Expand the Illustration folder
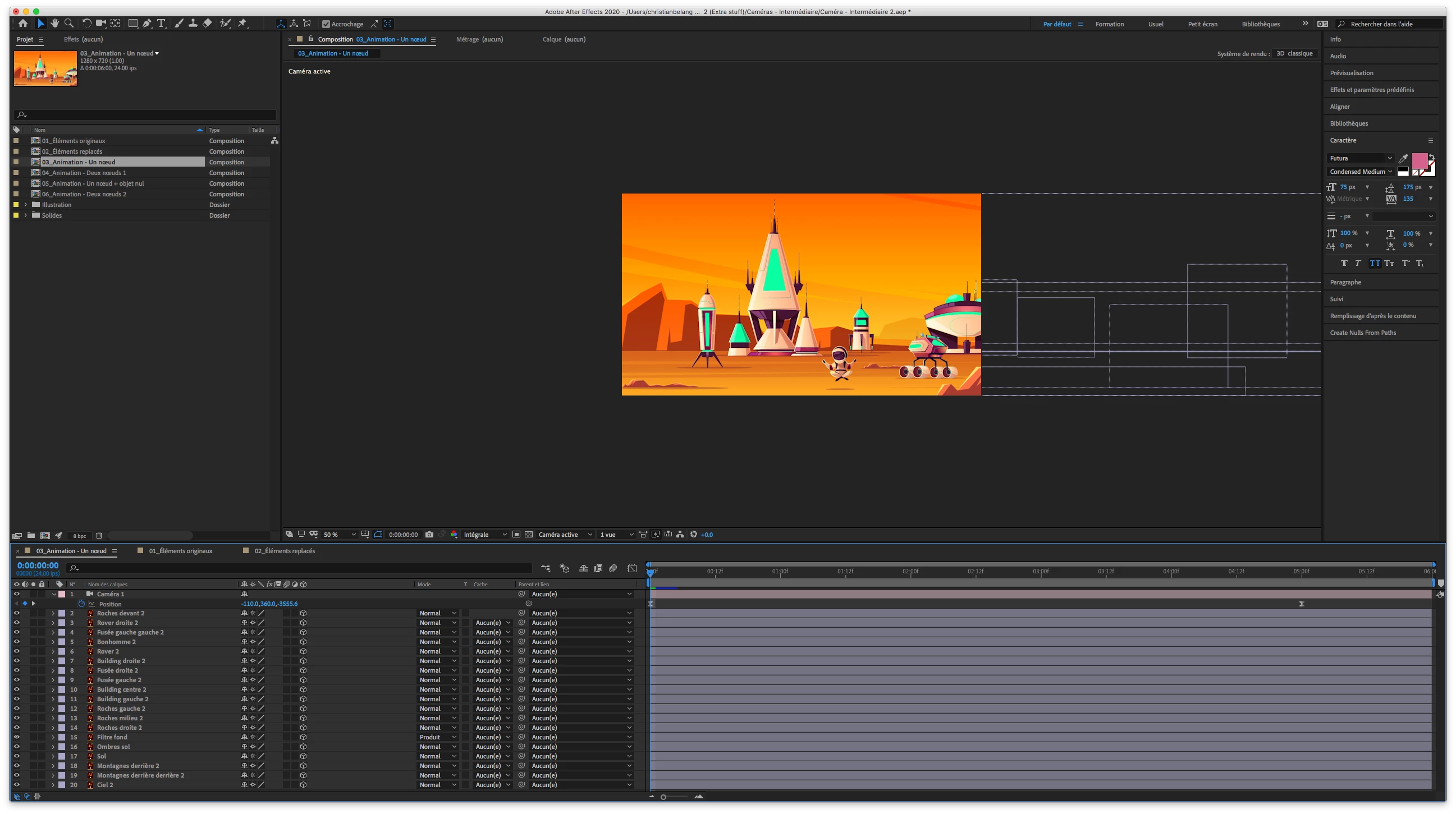Screen dimensions: 1456x814 25,205
